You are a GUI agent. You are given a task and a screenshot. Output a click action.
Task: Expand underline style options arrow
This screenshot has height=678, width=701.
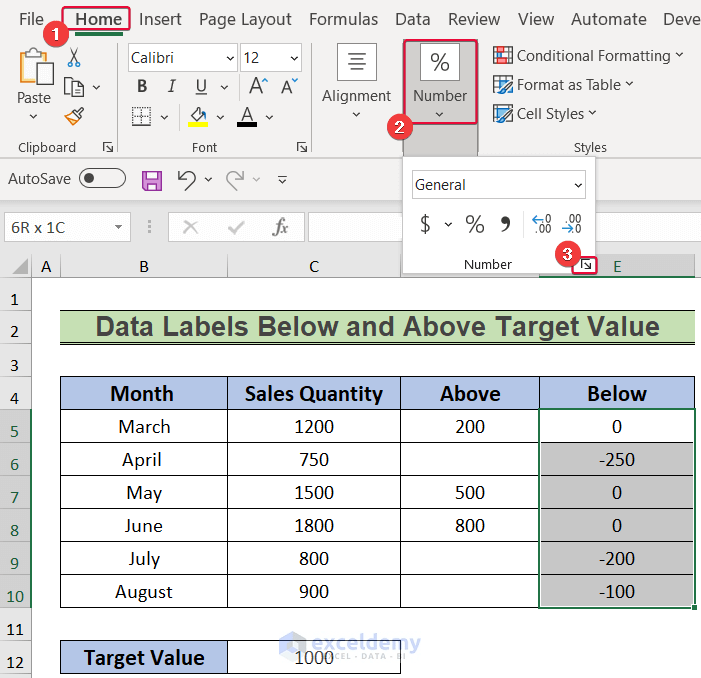click(x=224, y=87)
